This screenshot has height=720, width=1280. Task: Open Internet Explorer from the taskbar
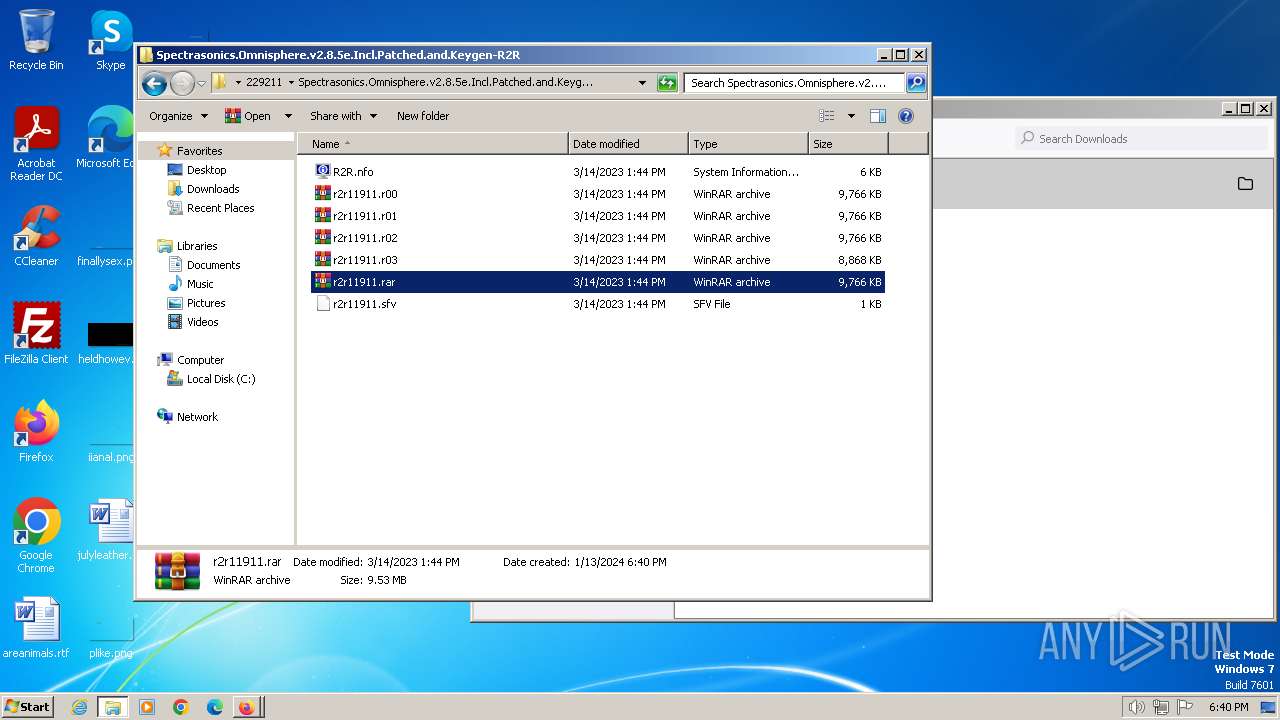click(79, 707)
